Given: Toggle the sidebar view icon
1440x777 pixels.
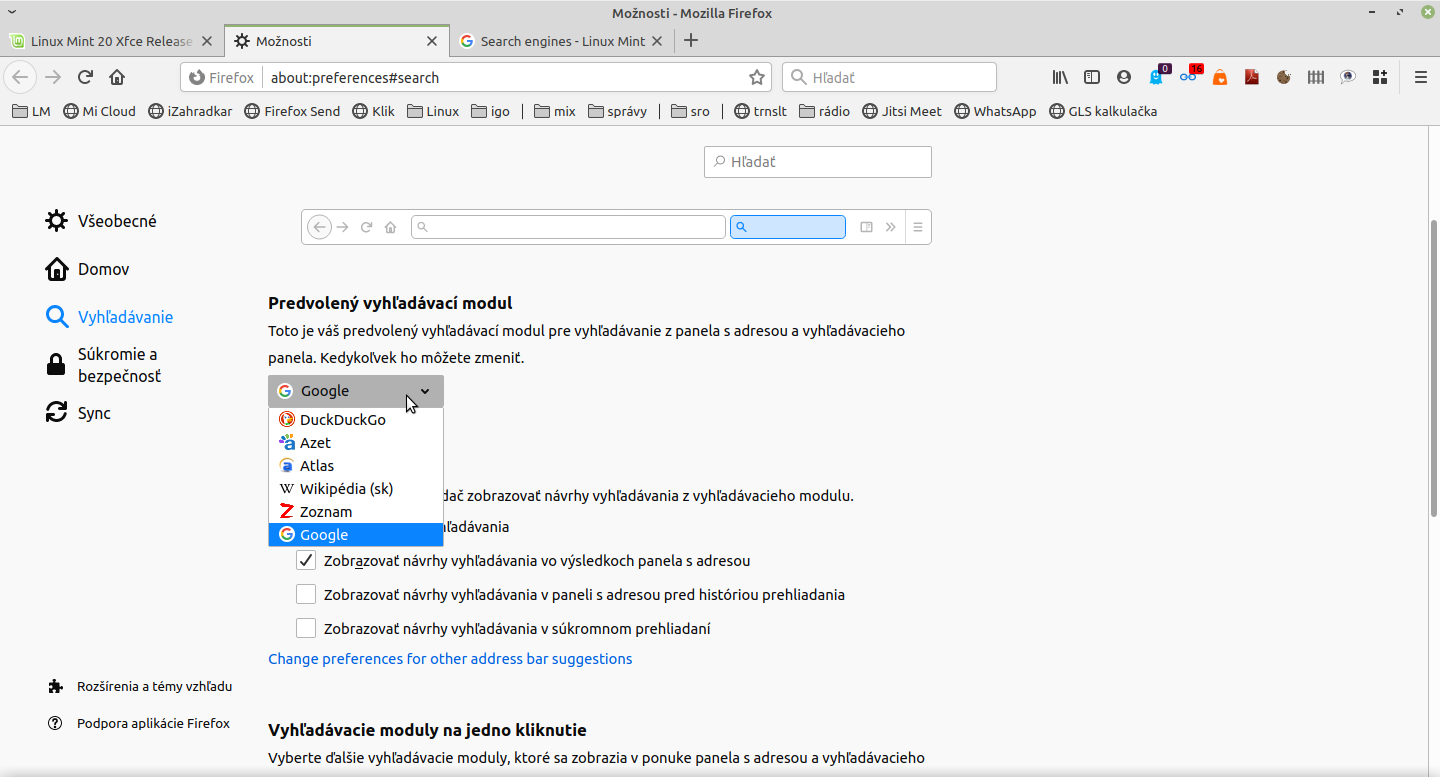Looking at the screenshot, I should (x=1092, y=77).
